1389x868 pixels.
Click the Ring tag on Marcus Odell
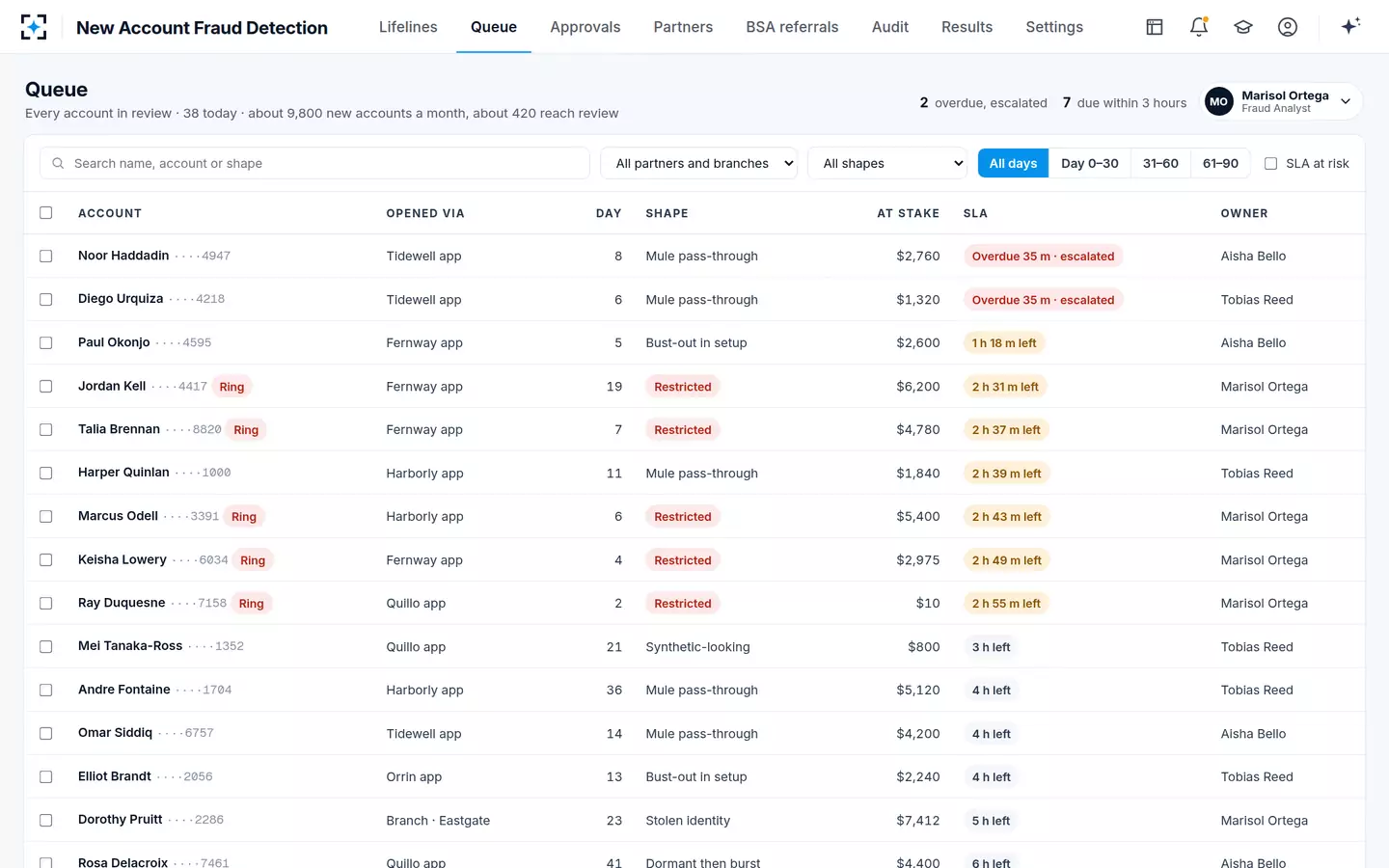coord(244,517)
